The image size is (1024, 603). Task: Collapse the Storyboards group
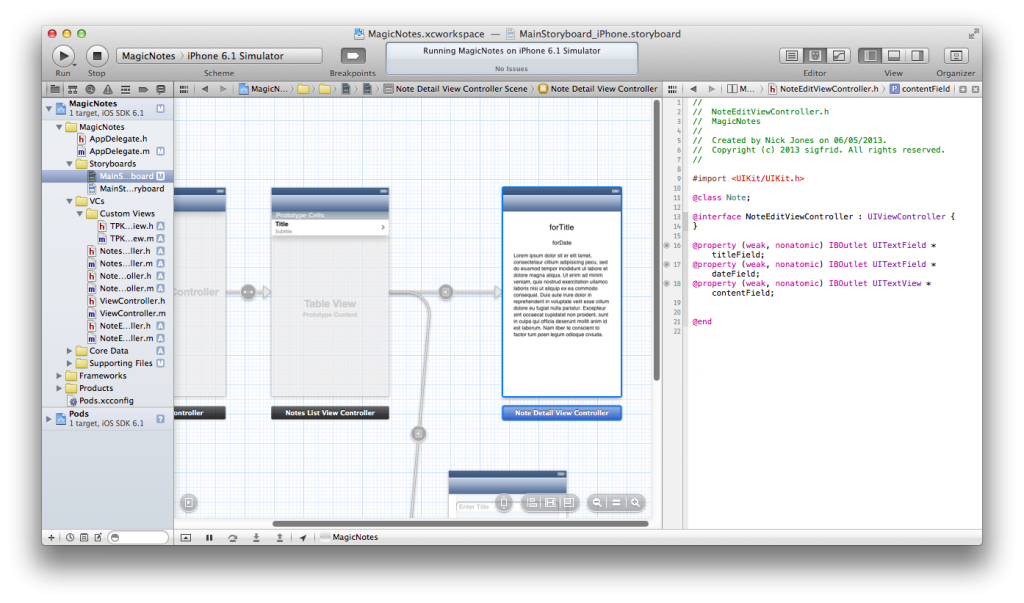69,164
